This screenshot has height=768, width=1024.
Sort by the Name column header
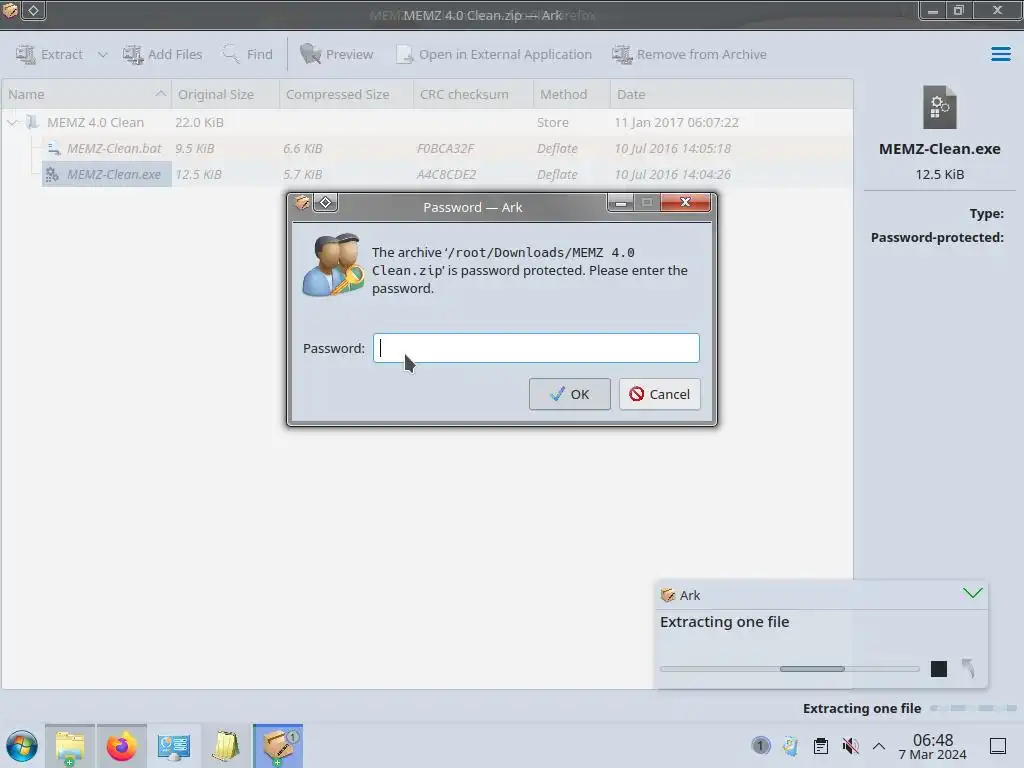[86, 94]
